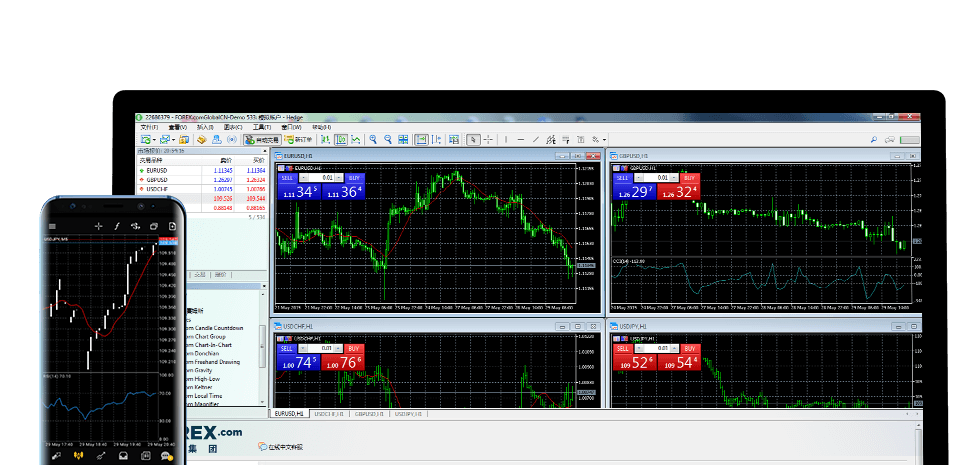
Task: Click the zoom in magnifier toolbar icon
Action: [373, 140]
